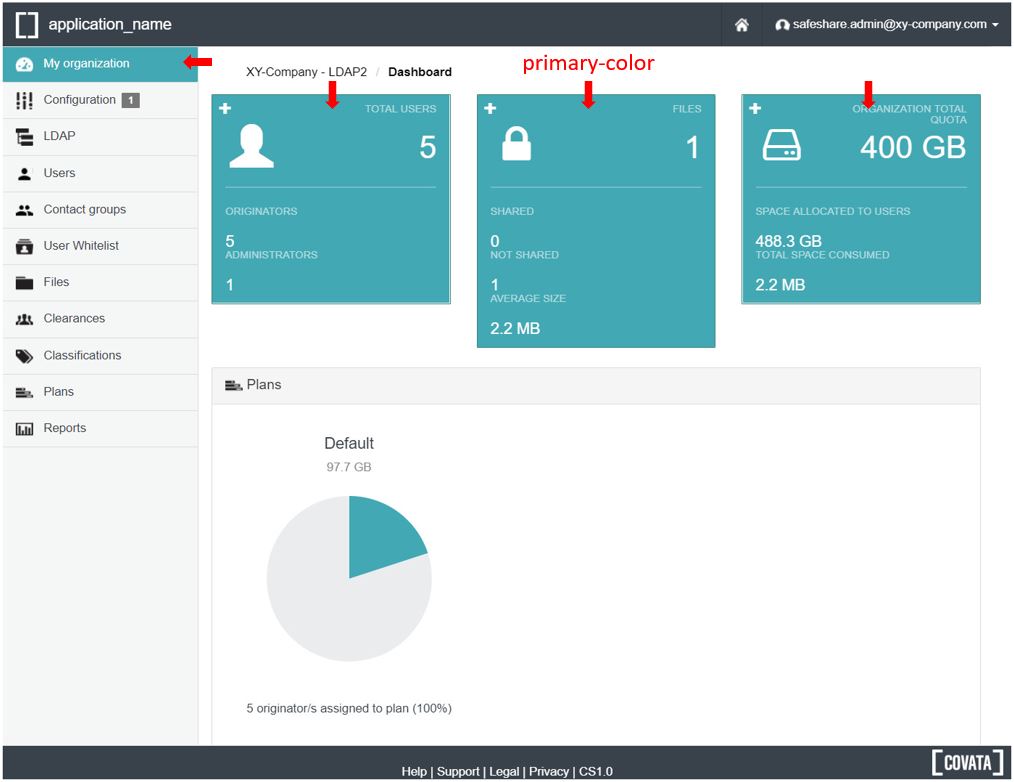Go to Users in the sidebar
This screenshot has width=1014, height=782.
pyautogui.click(x=100, y=173)
